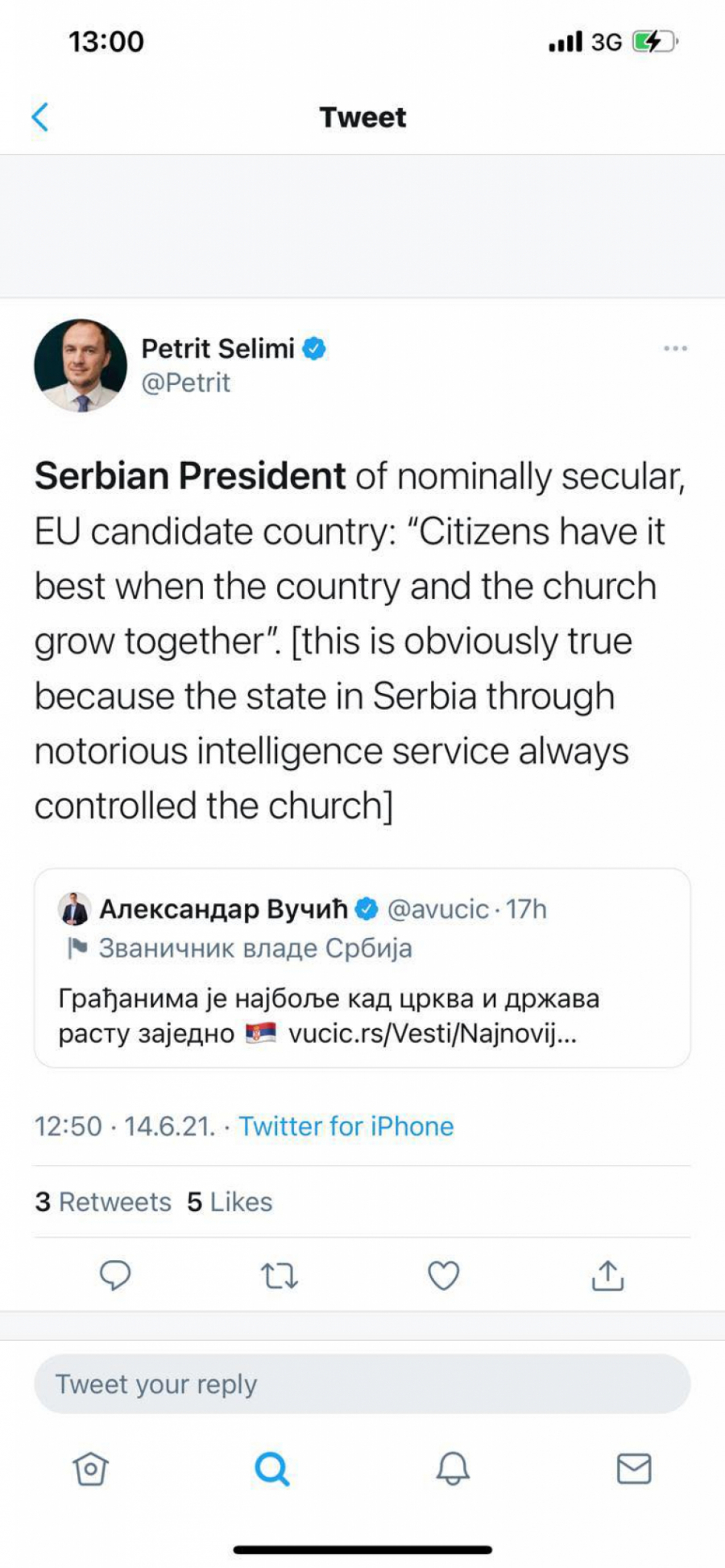View who retweeted via 3 Retweets
The height and width of the screenshot is (1568, 725).
pos(103,1201)
